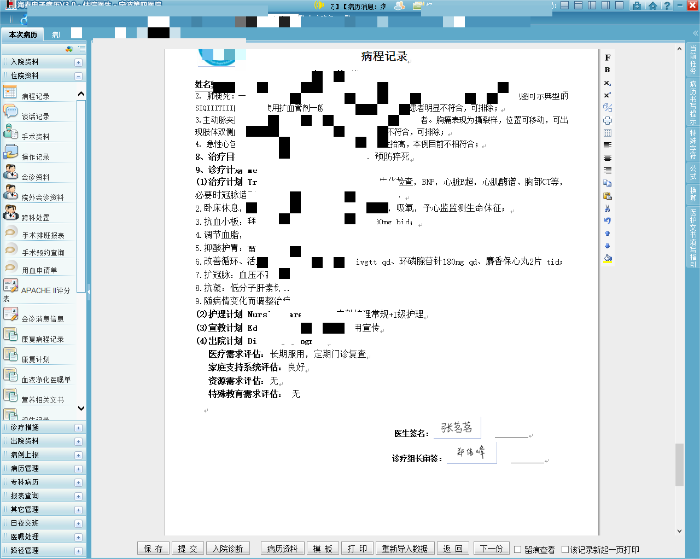Screen dimensions: 700x559
Task: Expand the 出院资料 section
Action: coord(78,440)
